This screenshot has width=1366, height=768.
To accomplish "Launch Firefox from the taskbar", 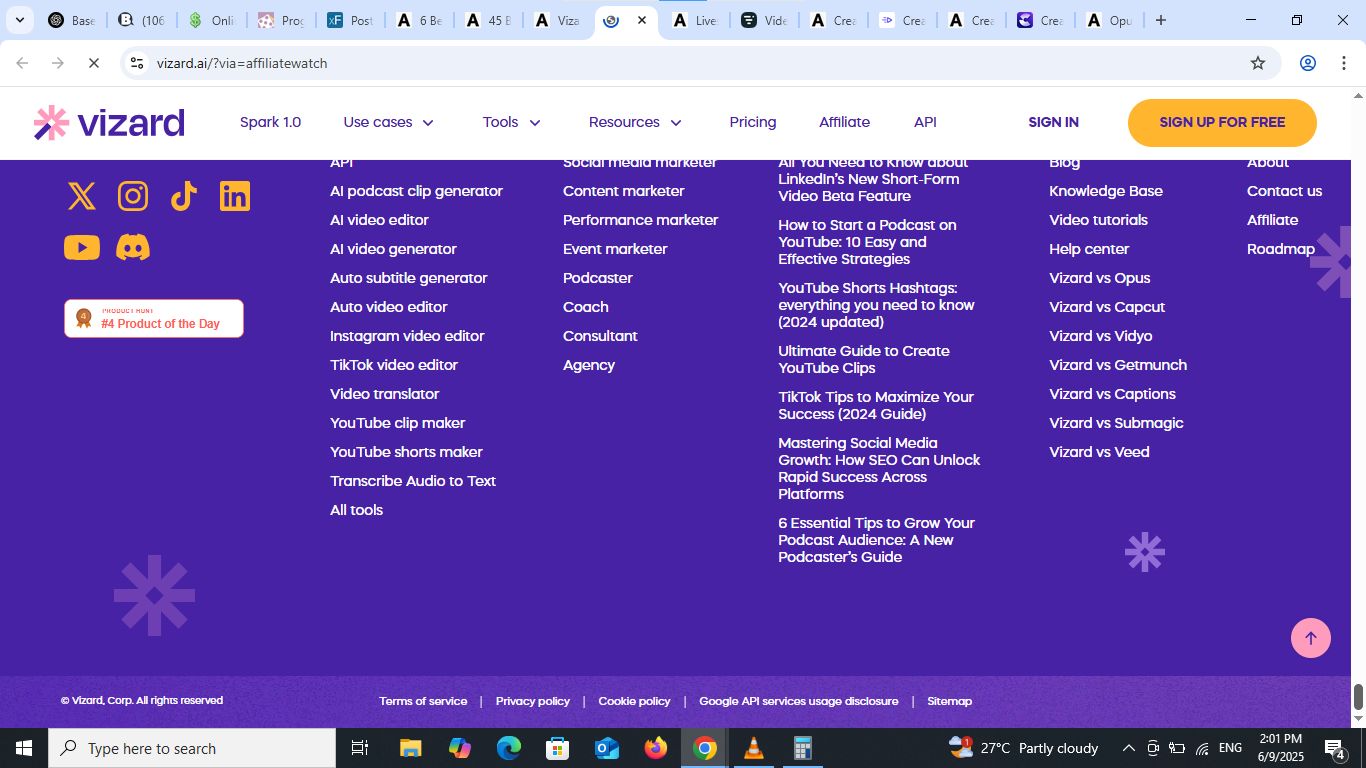I will (656, 748).
